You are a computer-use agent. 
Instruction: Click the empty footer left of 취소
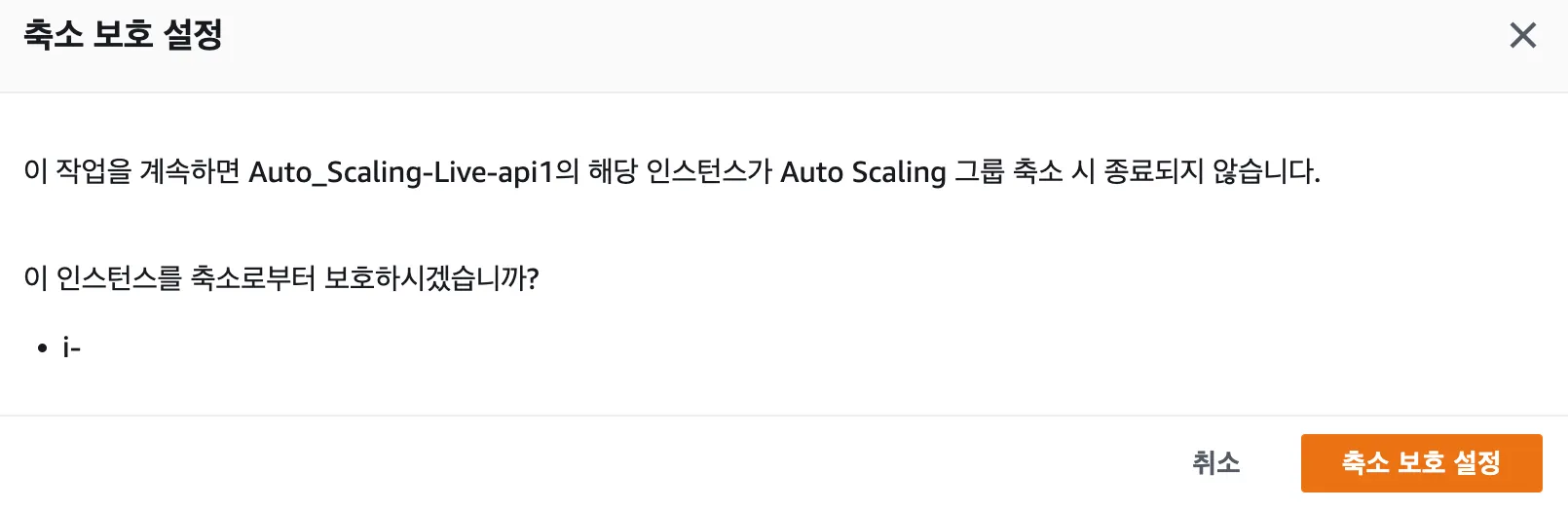584,462
